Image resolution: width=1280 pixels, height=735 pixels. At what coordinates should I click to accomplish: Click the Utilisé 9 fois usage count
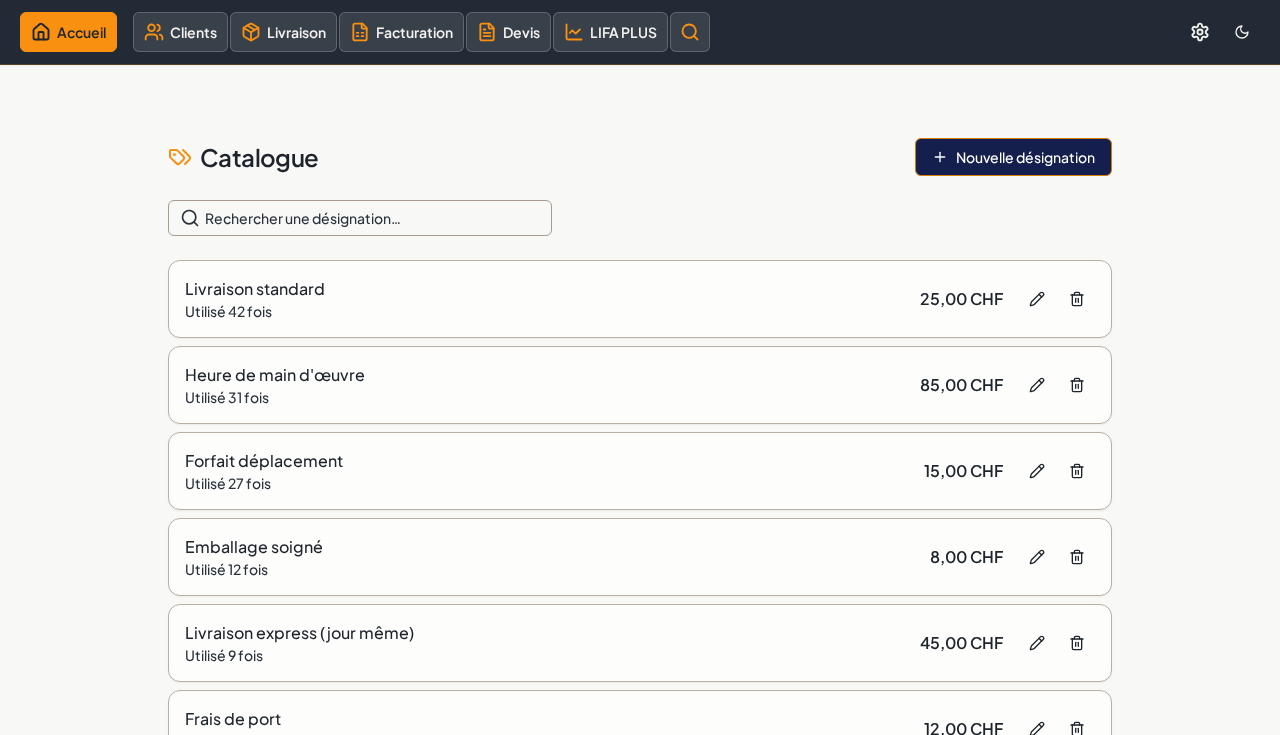(x=224, y=655)
